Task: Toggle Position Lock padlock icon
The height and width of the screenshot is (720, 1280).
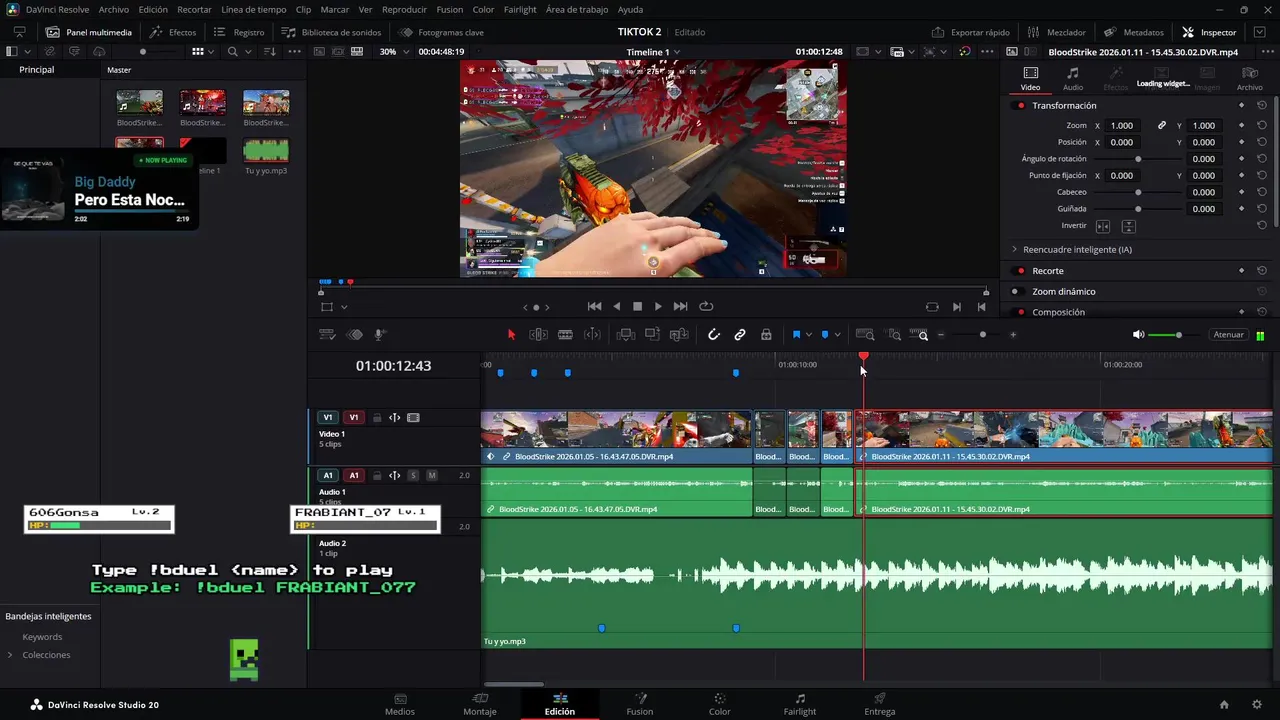Action: [x=766, y=335]
